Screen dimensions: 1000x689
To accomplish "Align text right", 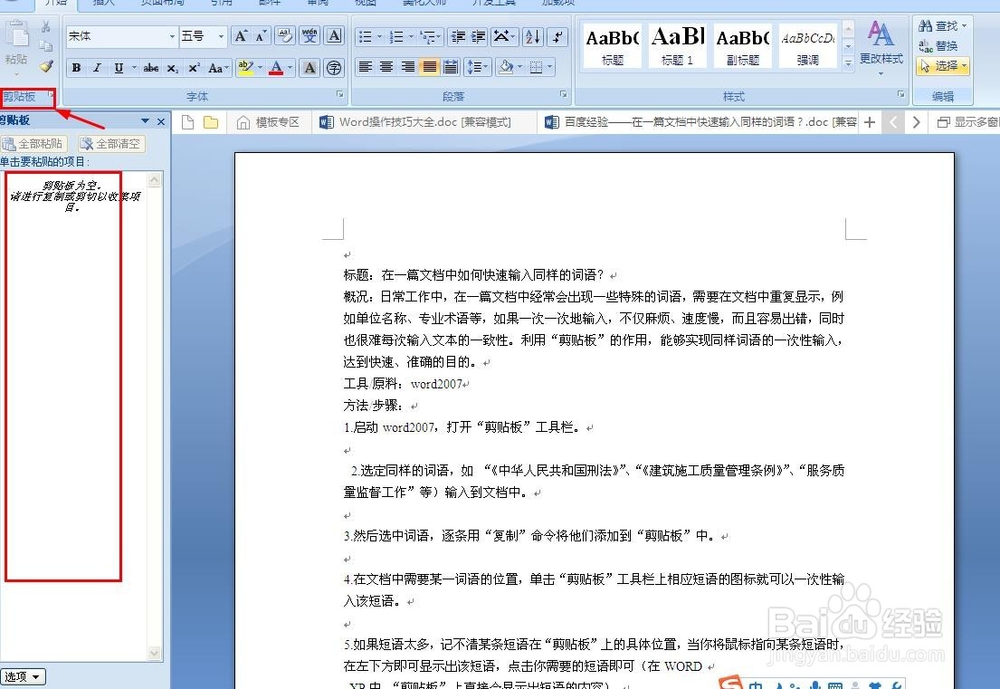I will click(x=408, y=67).
